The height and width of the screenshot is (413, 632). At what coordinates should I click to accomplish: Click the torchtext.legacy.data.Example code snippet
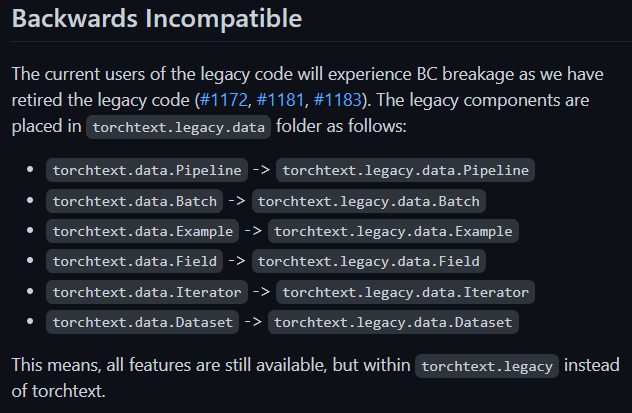click(392, 232)
